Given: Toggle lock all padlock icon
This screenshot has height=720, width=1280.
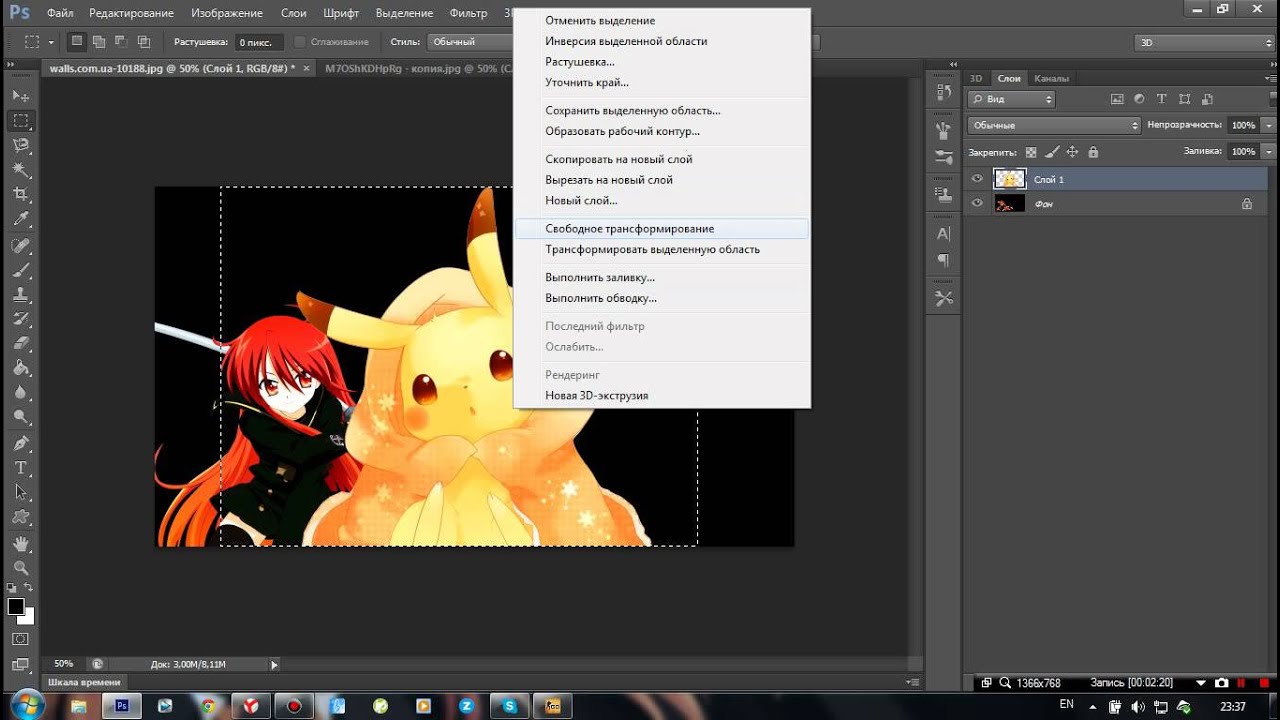Looking at the screenshot, I should (x=1093, y=152).
